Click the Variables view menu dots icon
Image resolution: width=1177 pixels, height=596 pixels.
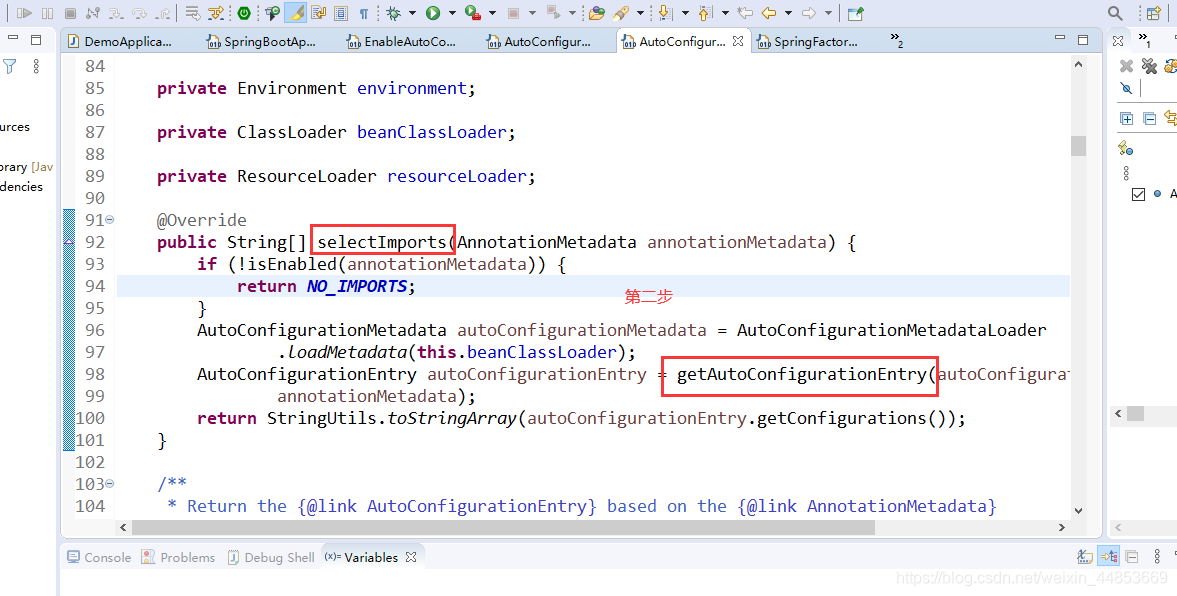click(1157, 556)
